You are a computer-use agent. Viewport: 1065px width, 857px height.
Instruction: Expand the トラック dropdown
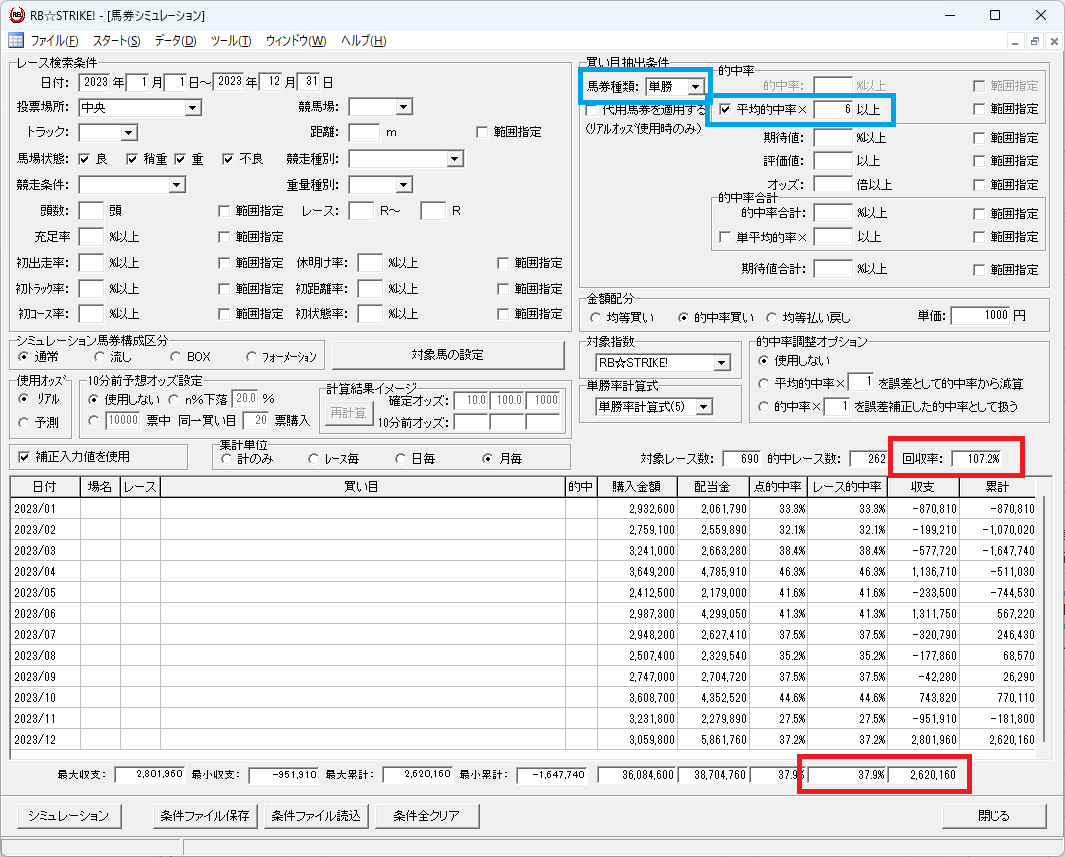pos(129,133)
